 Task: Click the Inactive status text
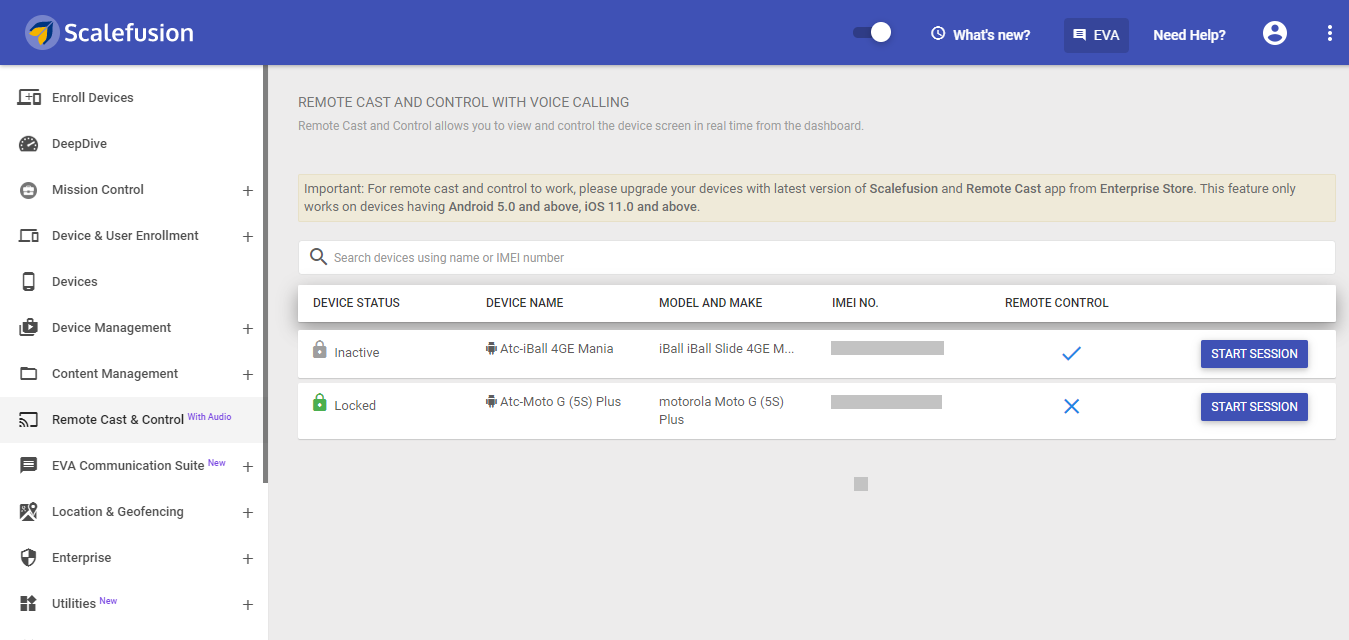[357, 353]
